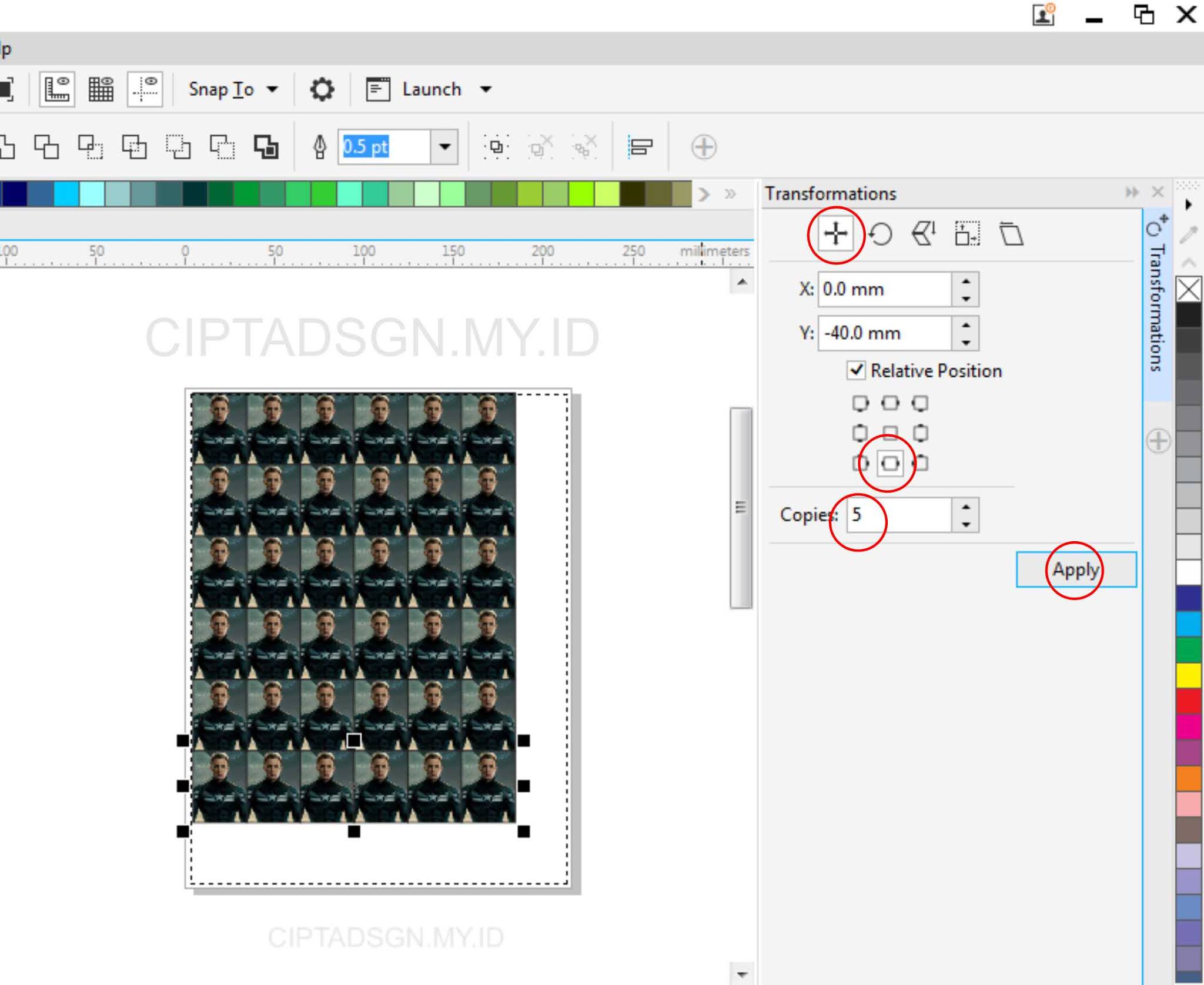Uncheck the Relative Position checkbox
The width and height of the screenshot is (1204, 985).
855,371
